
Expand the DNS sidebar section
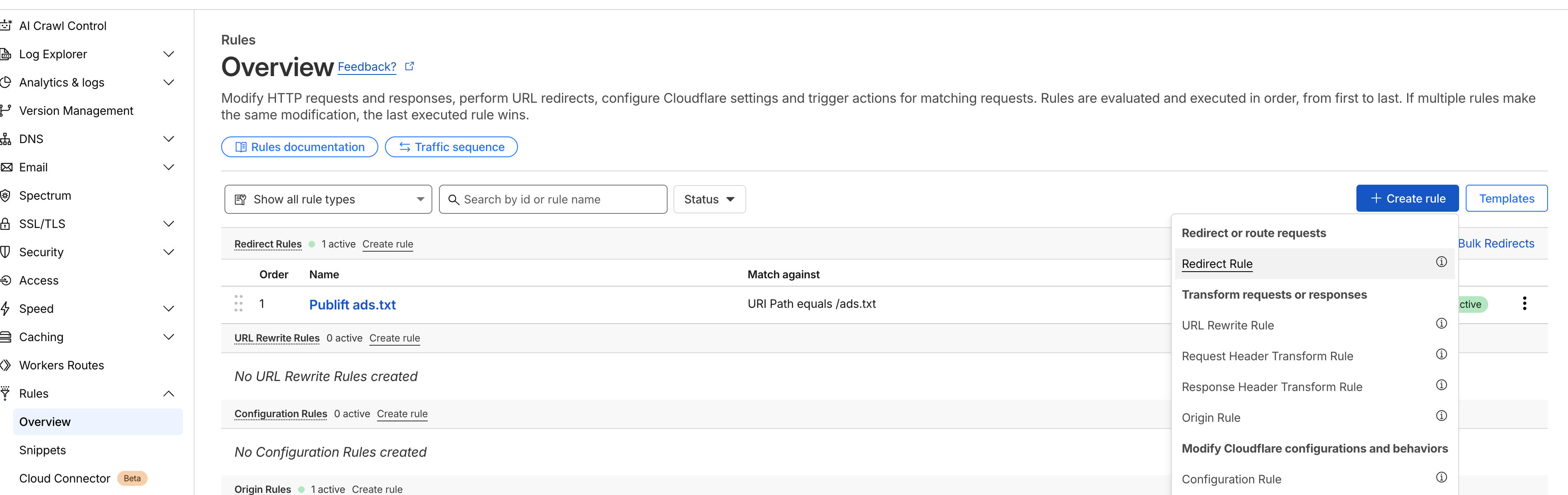(x=169, y=139)
